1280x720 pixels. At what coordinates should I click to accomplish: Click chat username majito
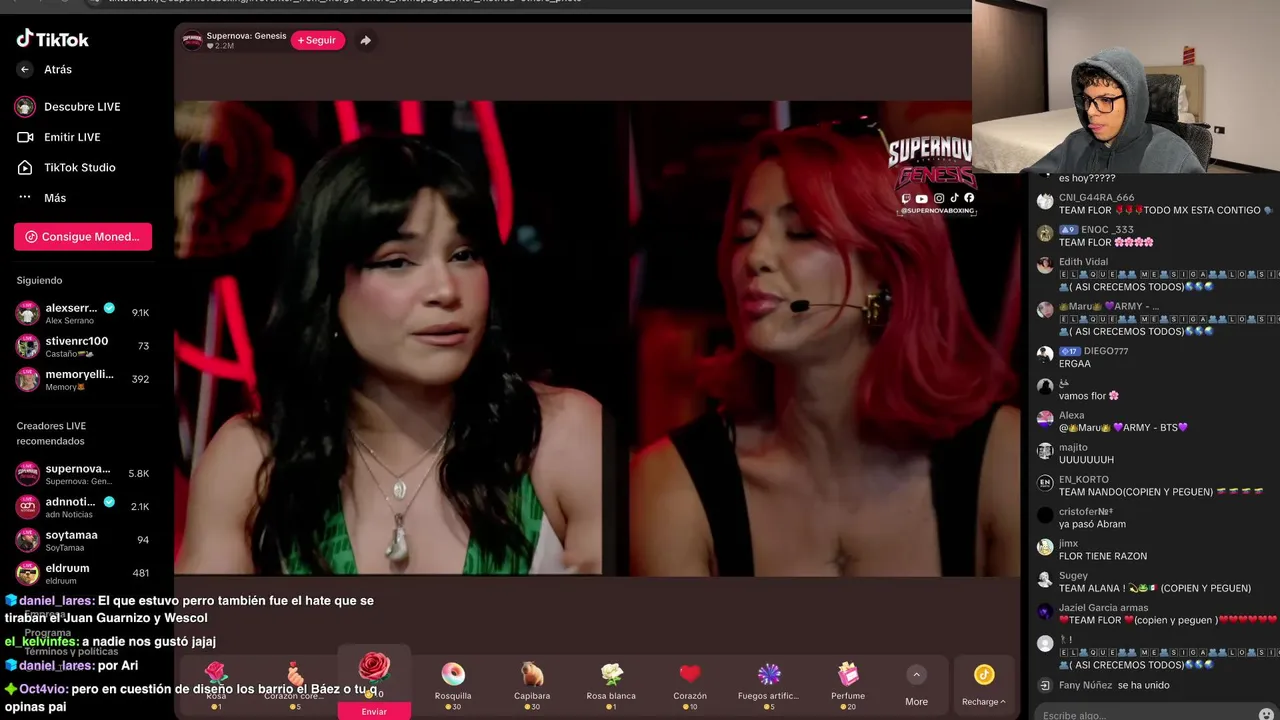(1073, 448)
